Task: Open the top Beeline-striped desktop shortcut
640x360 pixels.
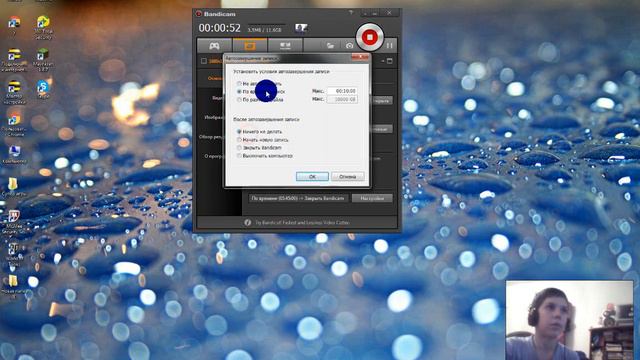Action: (14, 60)
